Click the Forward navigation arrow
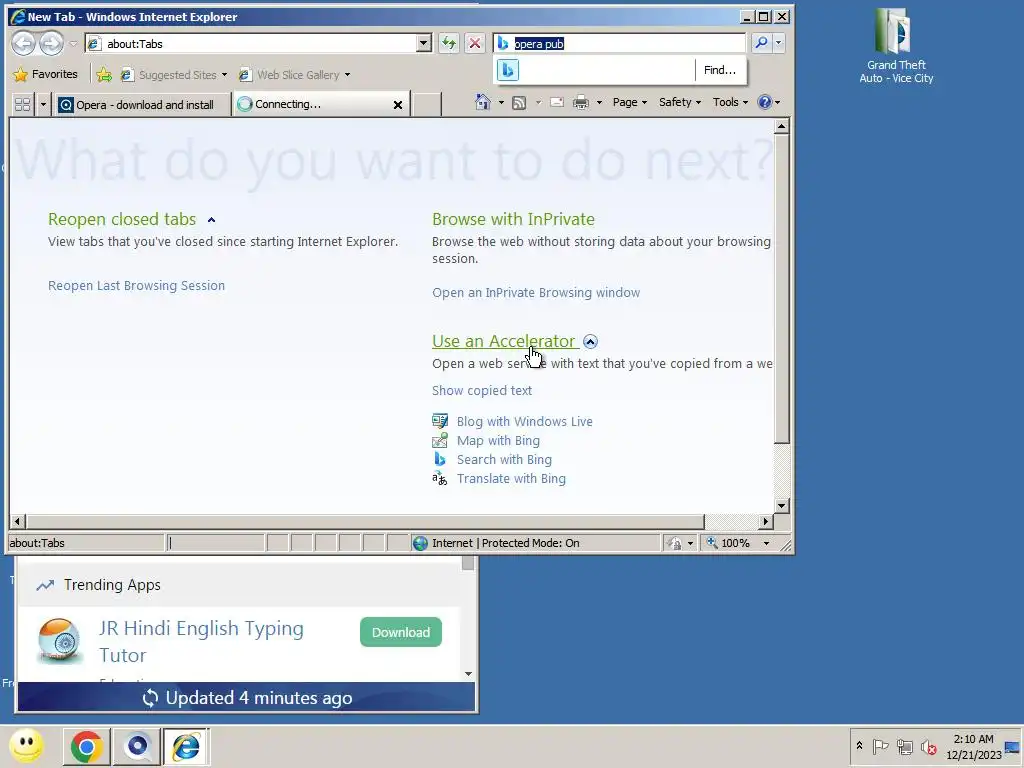 51,44
